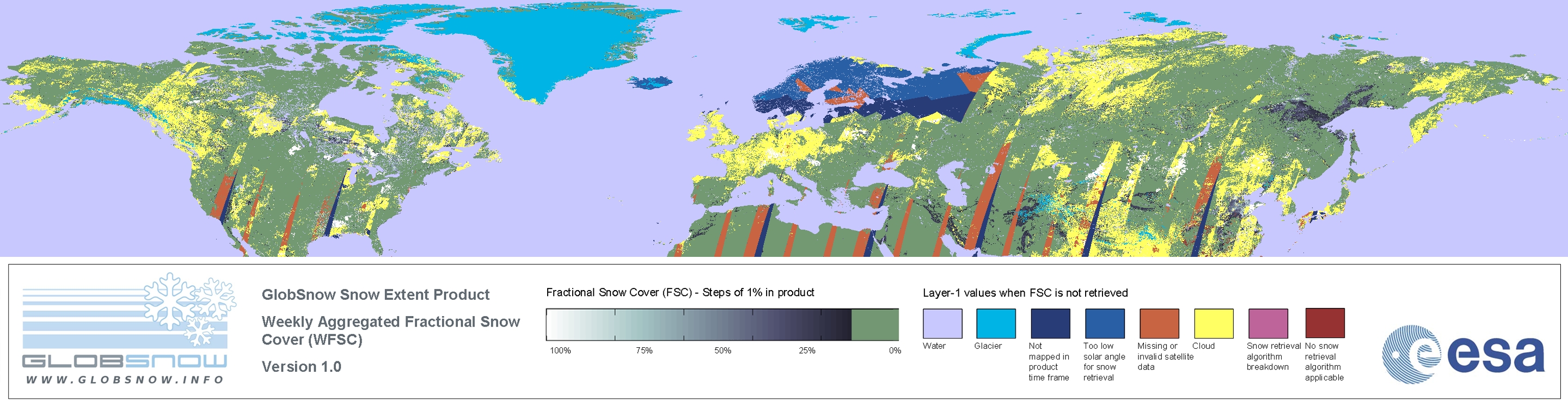The image size is (1568, 406).
Task: Click the 'Cloud' legend label
Action: (1203, 346)
